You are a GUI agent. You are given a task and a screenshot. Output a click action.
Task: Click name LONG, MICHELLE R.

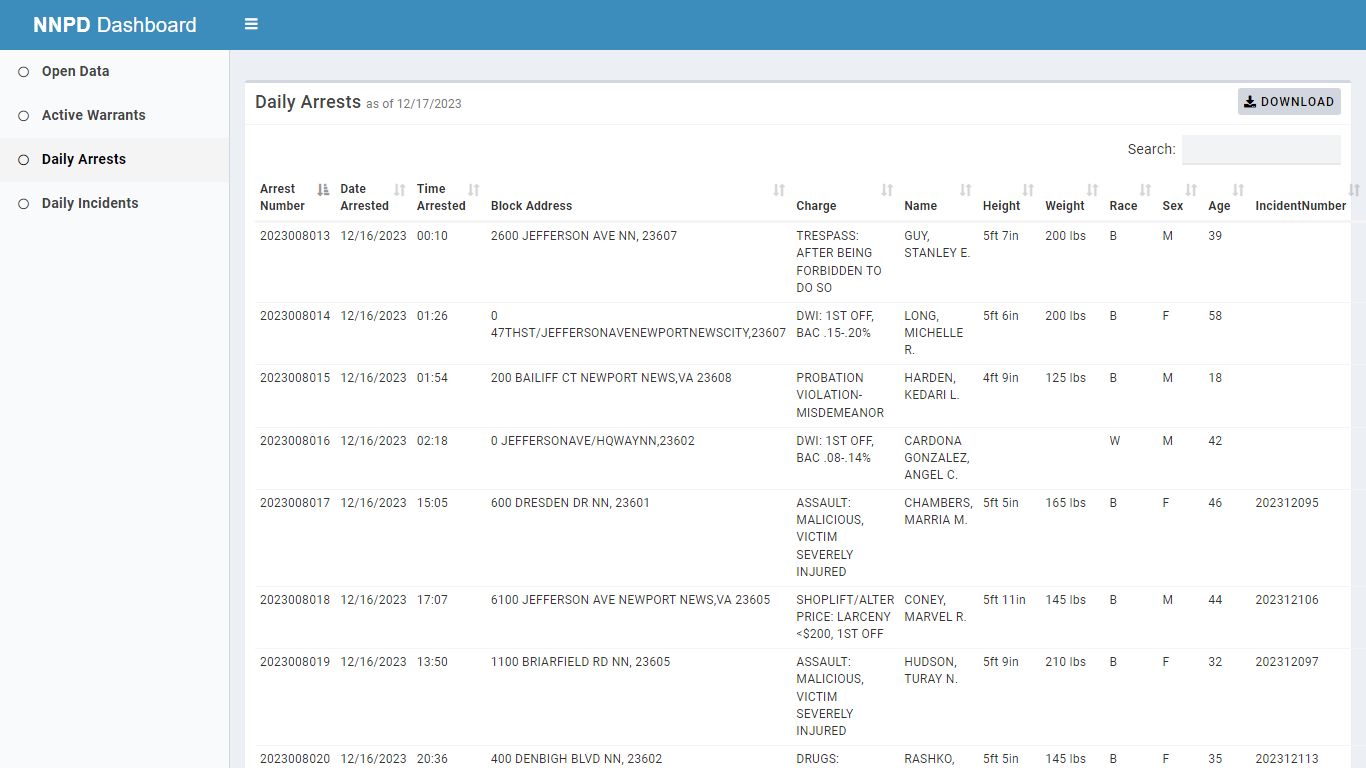[x=934, y=333]
